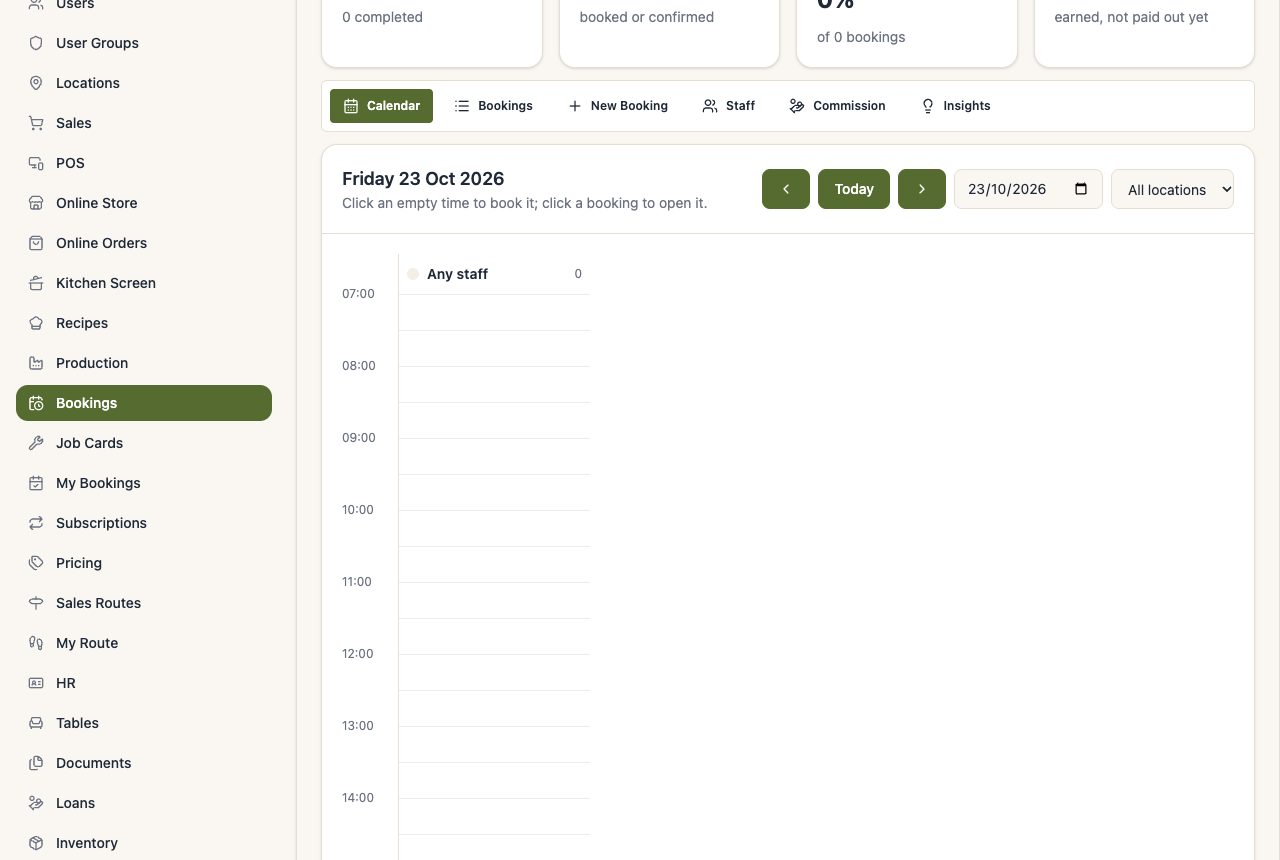Click the HR ID card icon

36,683
